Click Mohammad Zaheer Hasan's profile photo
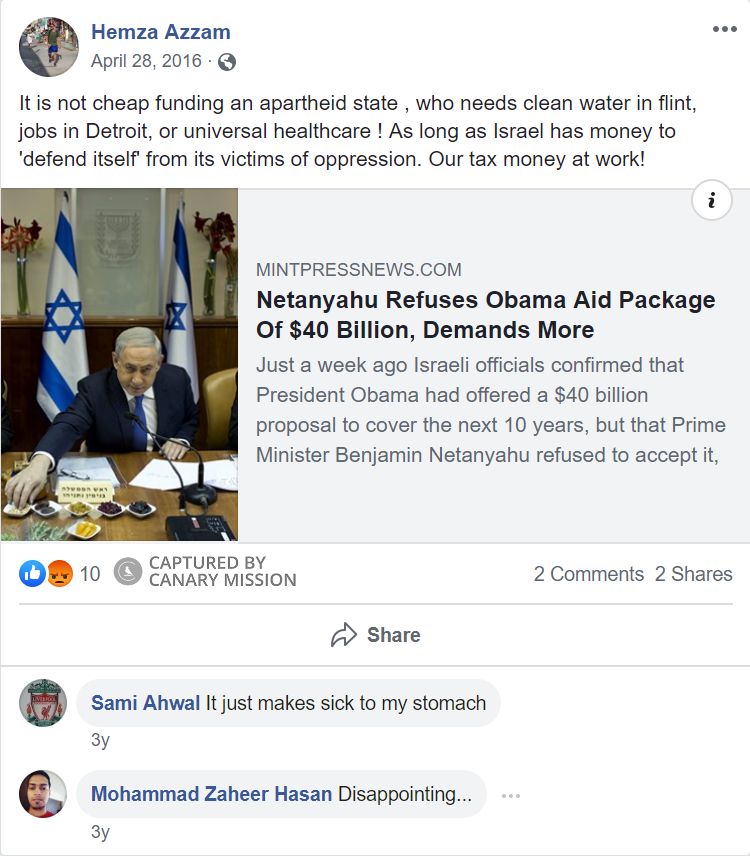 click(42, 794)
